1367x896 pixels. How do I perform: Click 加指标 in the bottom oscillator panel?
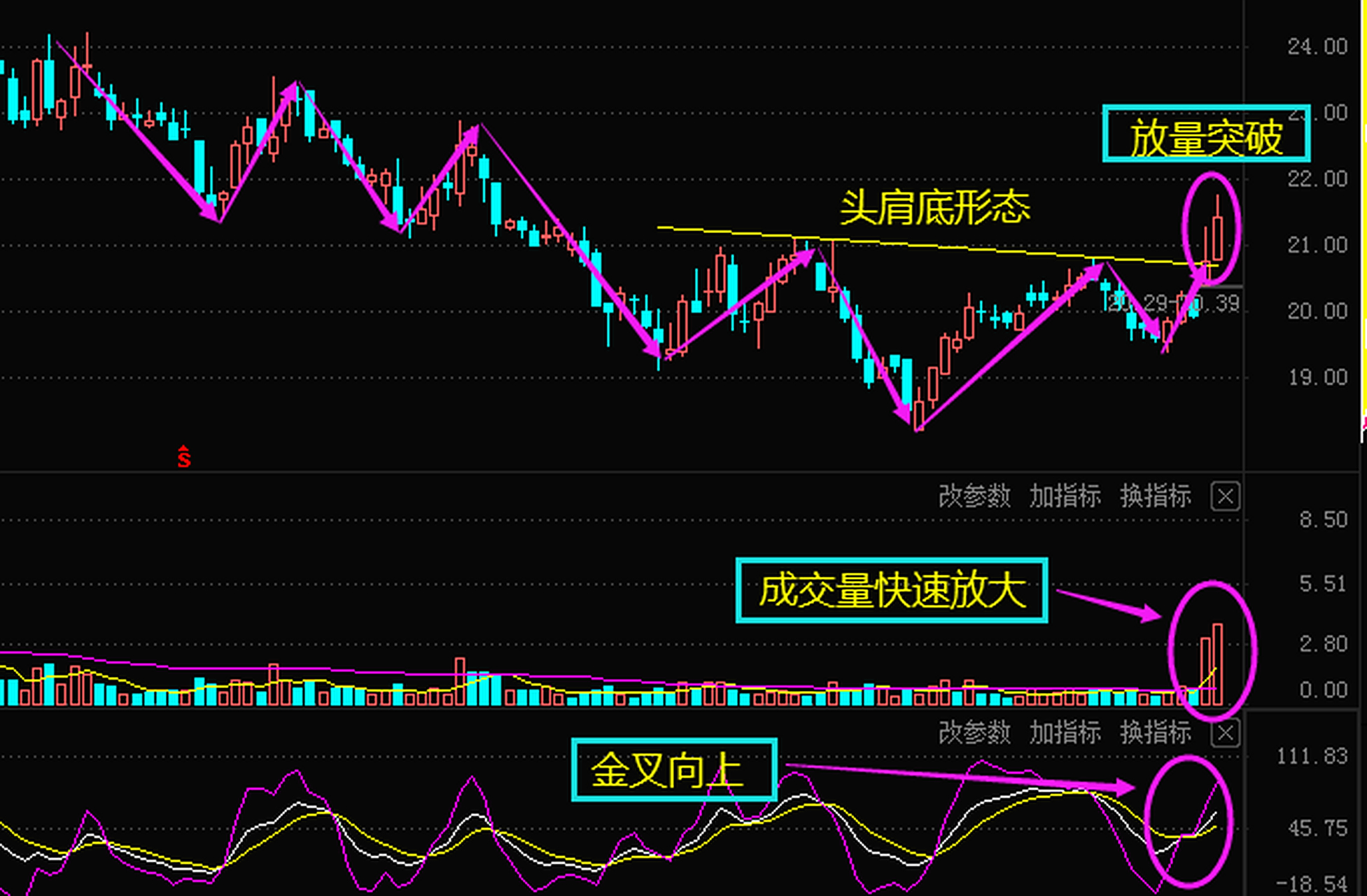(1065, 733)
